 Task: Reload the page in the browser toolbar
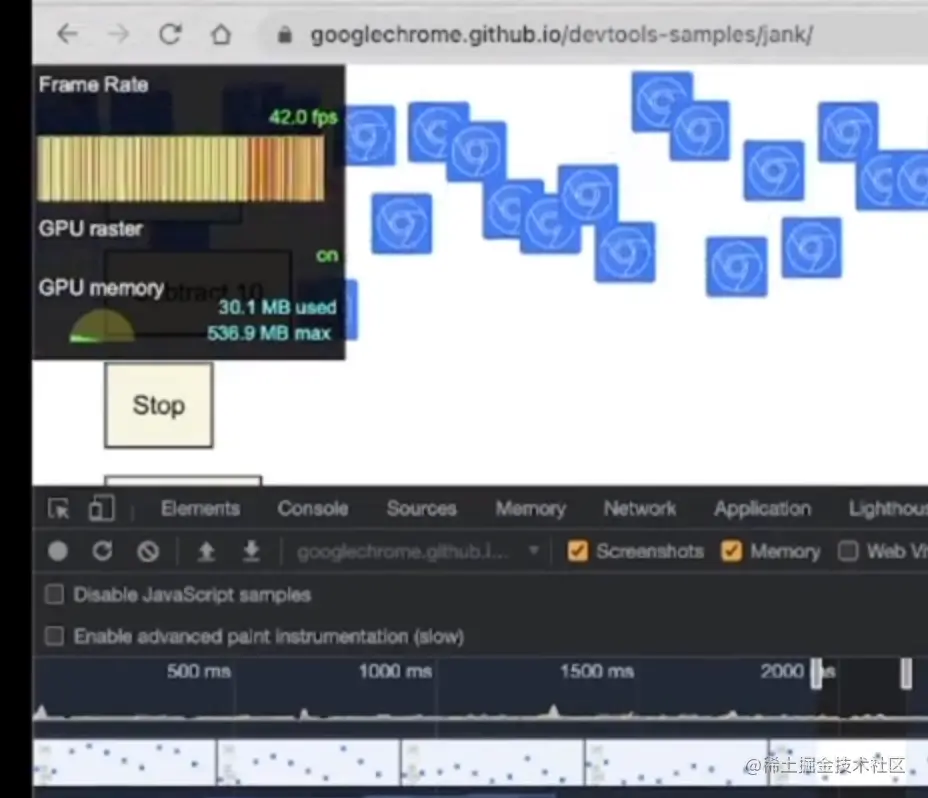tap(170, 34)
